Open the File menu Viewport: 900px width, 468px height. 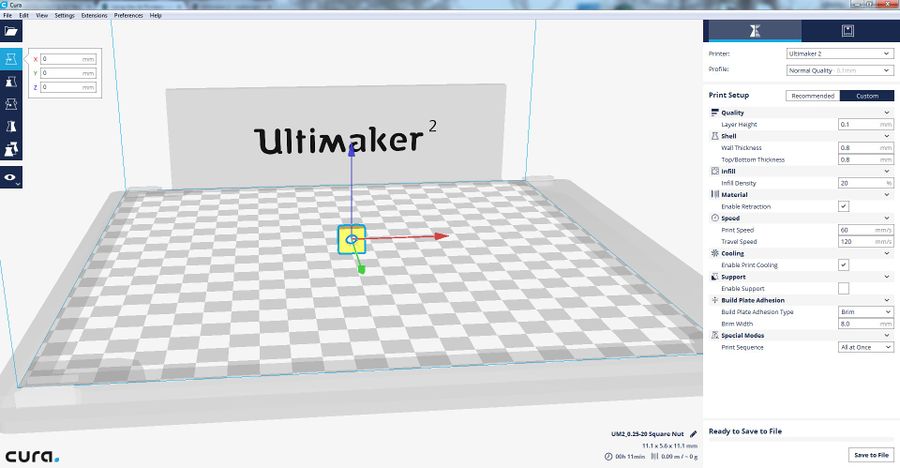click(7, 16)
